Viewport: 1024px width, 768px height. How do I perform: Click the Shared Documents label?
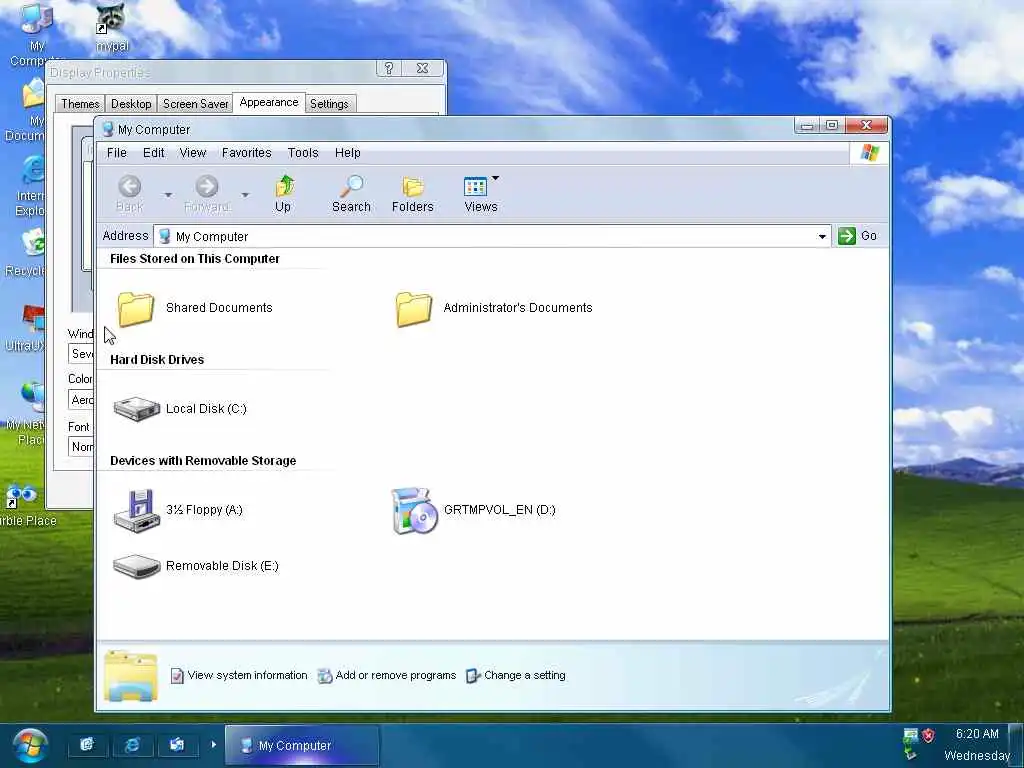coord(219,308)
